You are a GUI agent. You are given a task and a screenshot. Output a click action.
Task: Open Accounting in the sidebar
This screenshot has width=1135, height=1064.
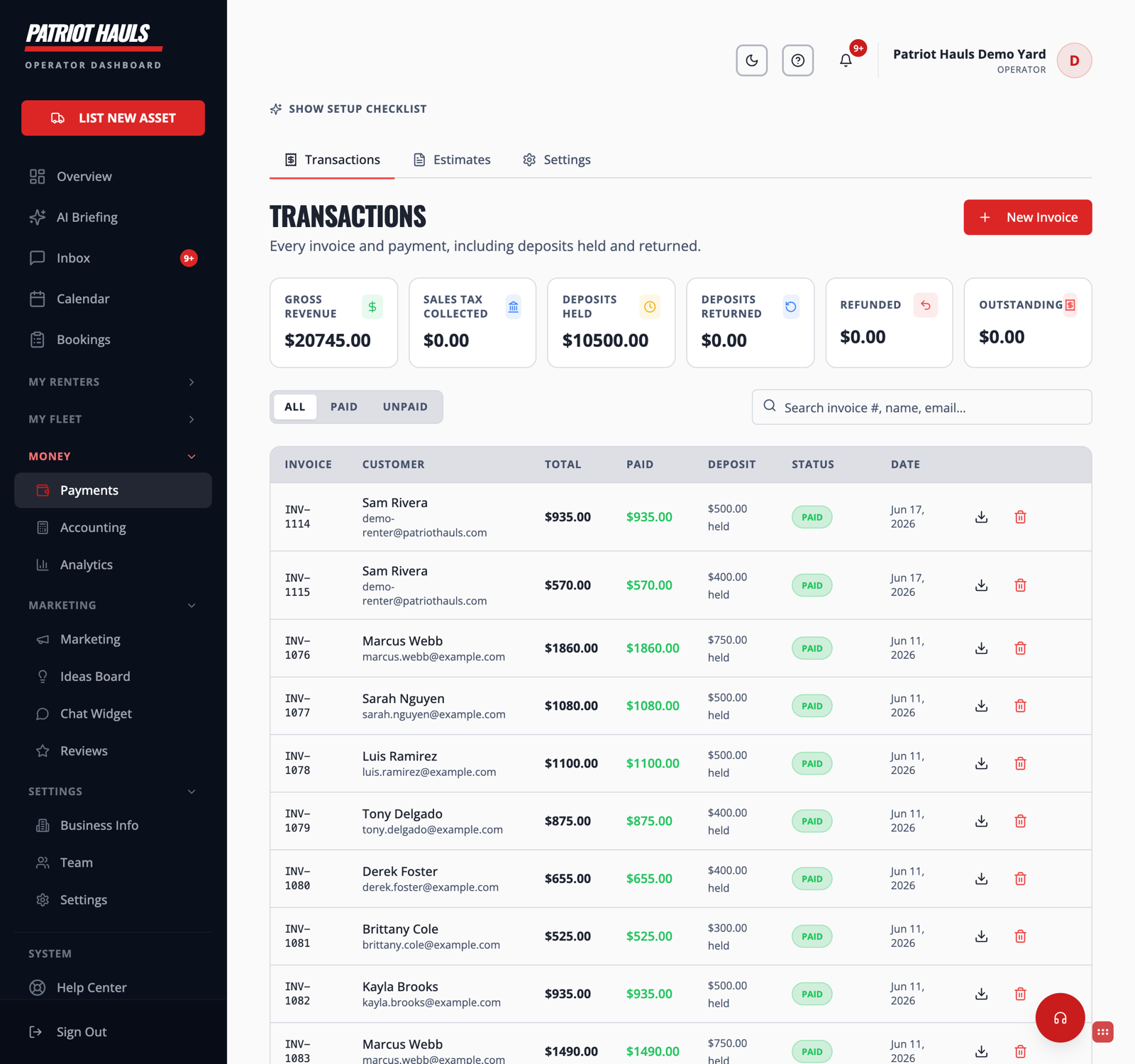pyautogui.click(x=113, y=528)
